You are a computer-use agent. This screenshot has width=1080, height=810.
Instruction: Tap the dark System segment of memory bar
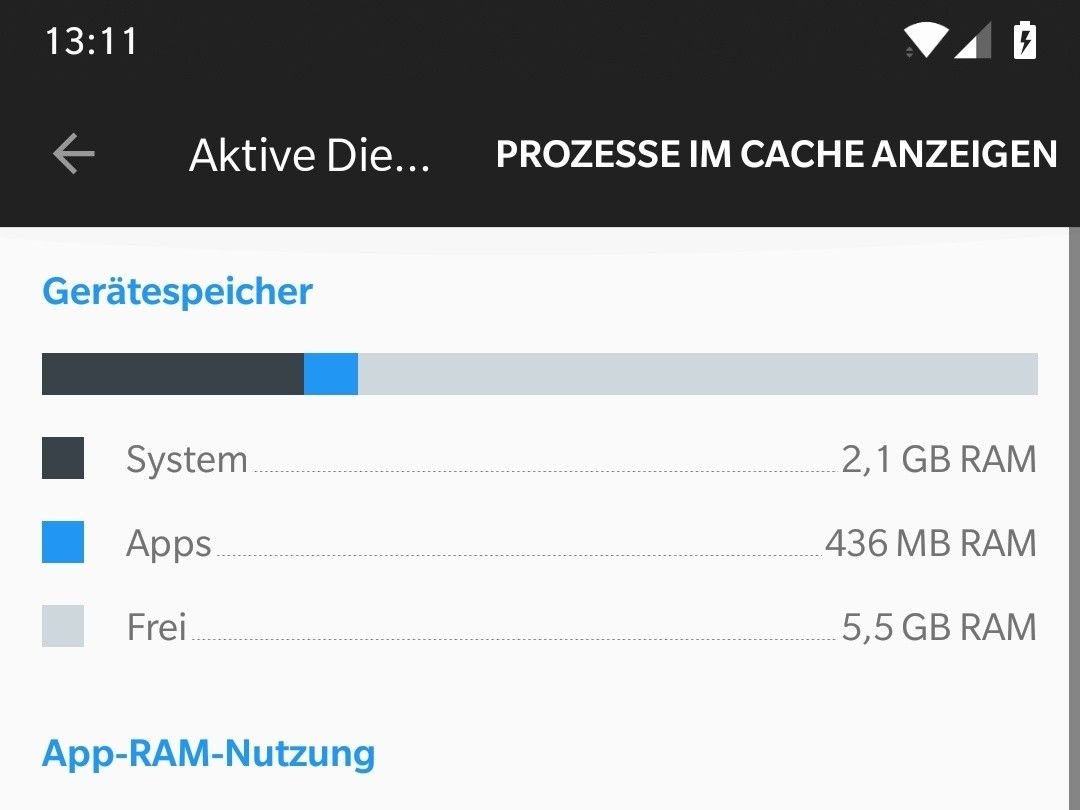point(173,374)
